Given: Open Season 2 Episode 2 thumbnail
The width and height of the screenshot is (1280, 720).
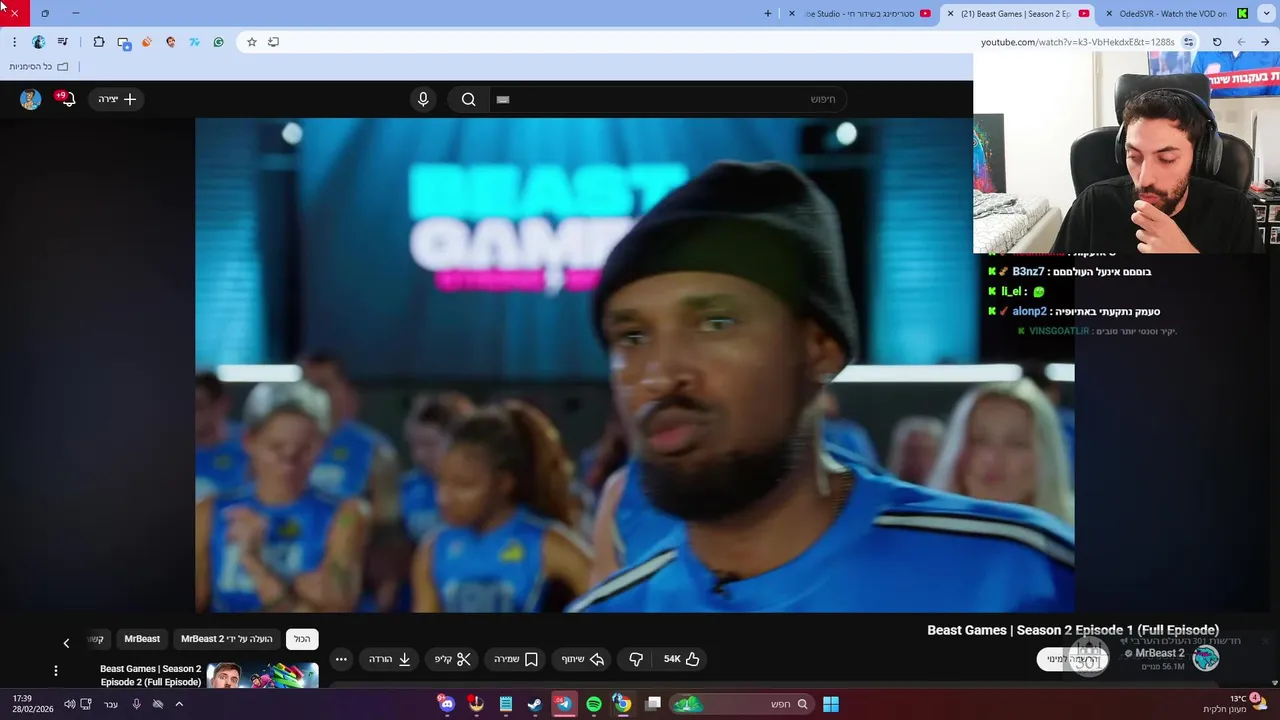Looking at the screenshot, I should (262, 675).
